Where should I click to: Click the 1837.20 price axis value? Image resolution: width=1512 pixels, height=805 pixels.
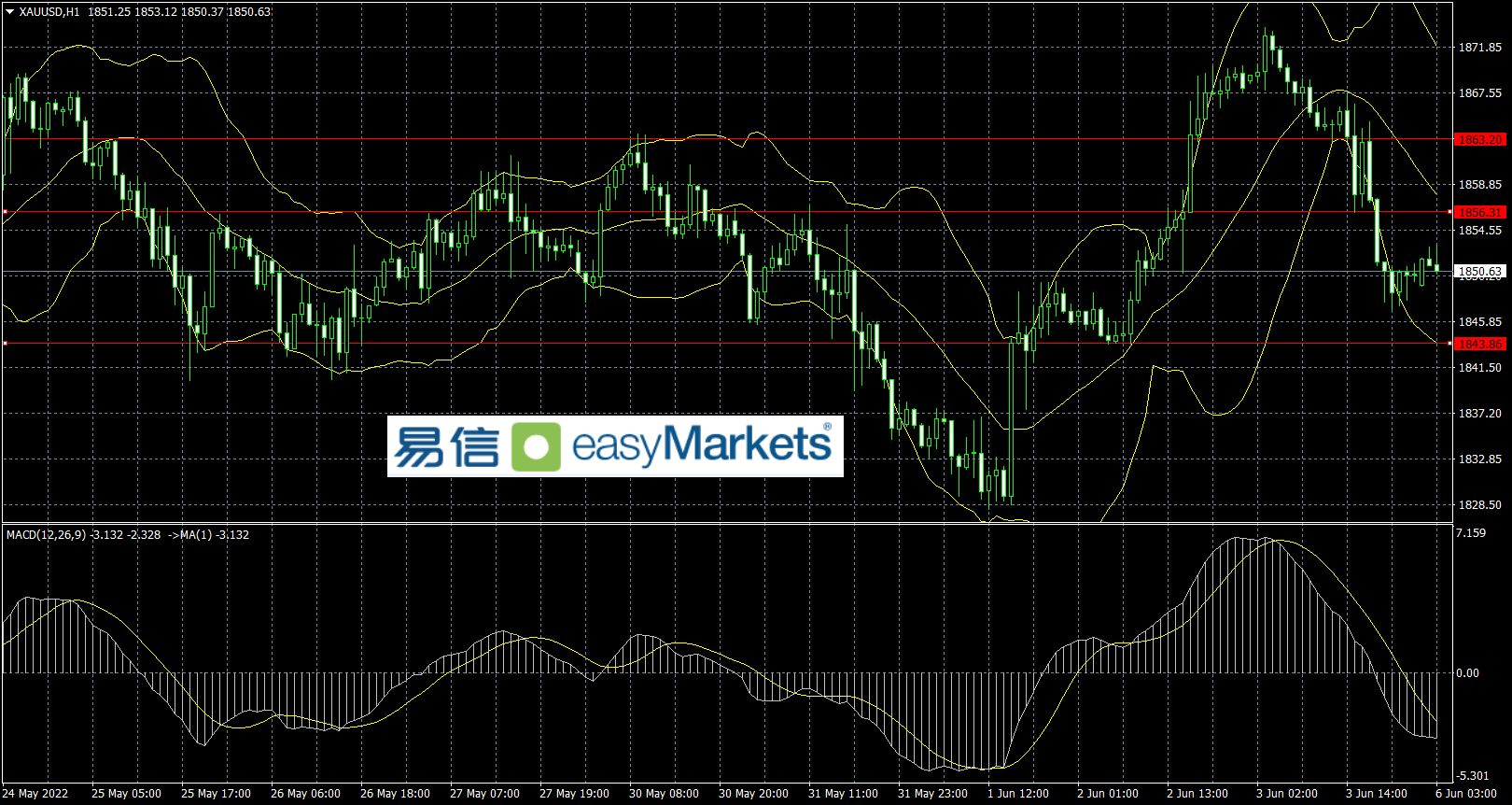point(1480,413)
